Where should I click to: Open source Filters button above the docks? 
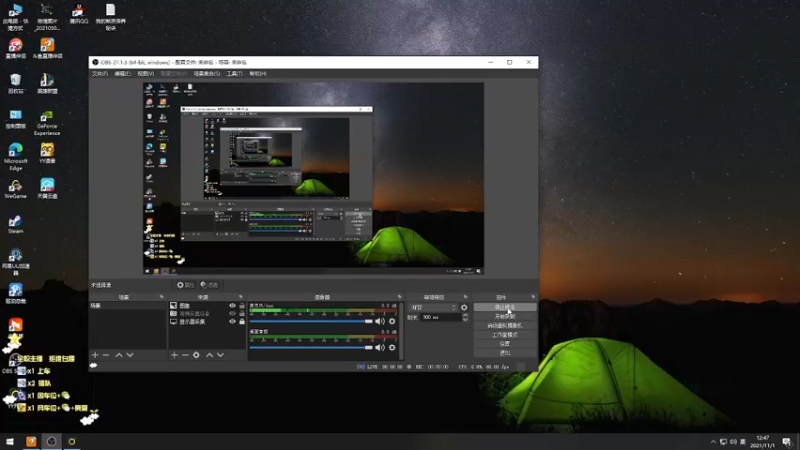pos(209,285)
